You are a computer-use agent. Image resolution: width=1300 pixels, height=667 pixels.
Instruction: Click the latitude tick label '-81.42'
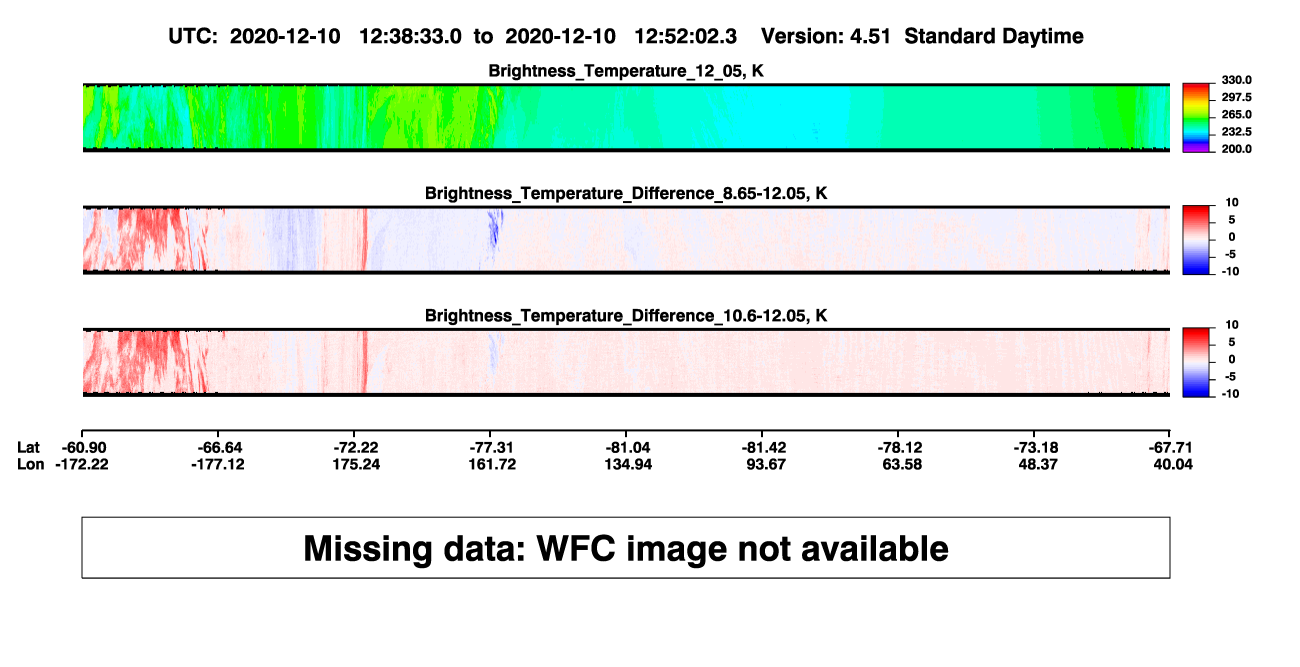[x=763, y=447]
